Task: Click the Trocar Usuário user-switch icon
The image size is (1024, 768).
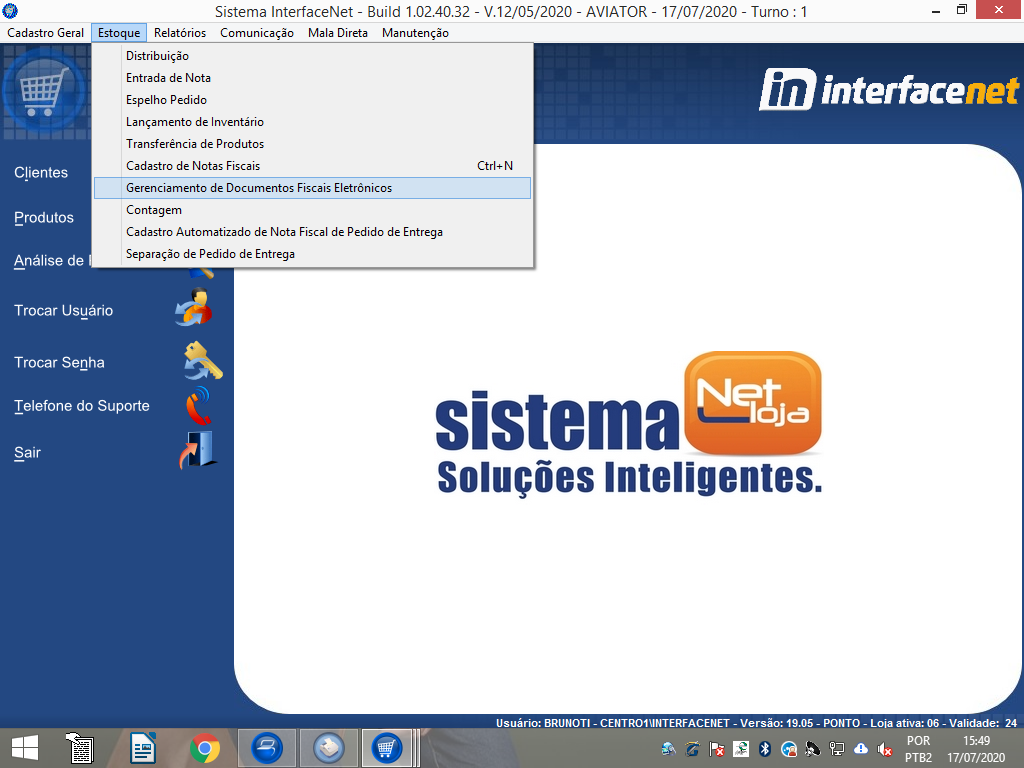Action: tap(194, 308)
